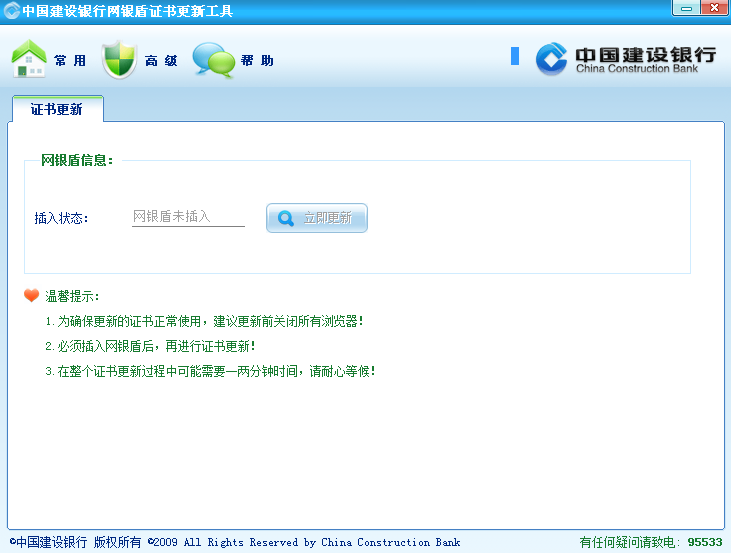Click the 高级 menu label

click(x=161, y=61)
